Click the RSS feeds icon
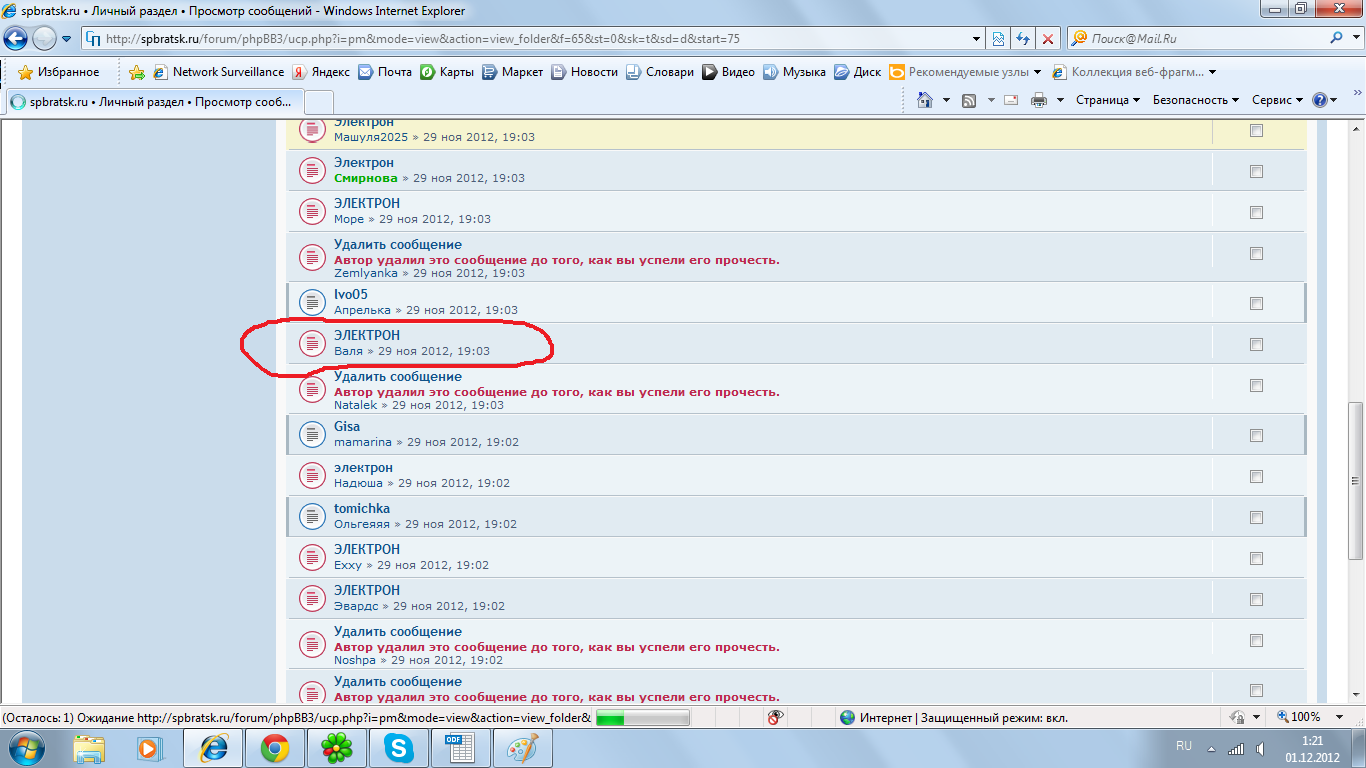The height and width of the screenshot is (768, 1366). point(969,100)
